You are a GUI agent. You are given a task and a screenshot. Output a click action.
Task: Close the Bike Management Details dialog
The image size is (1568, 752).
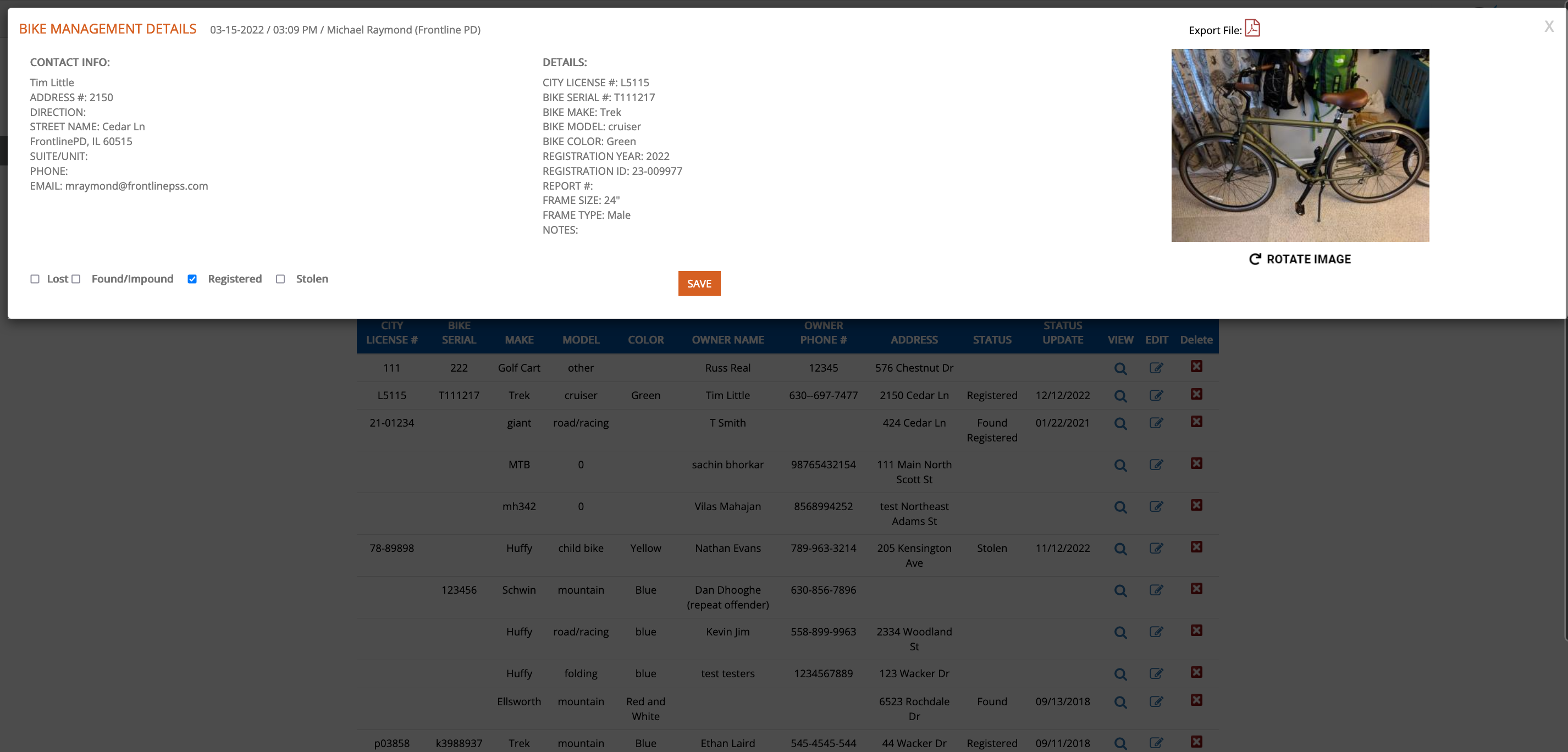tap(1549, 26)
